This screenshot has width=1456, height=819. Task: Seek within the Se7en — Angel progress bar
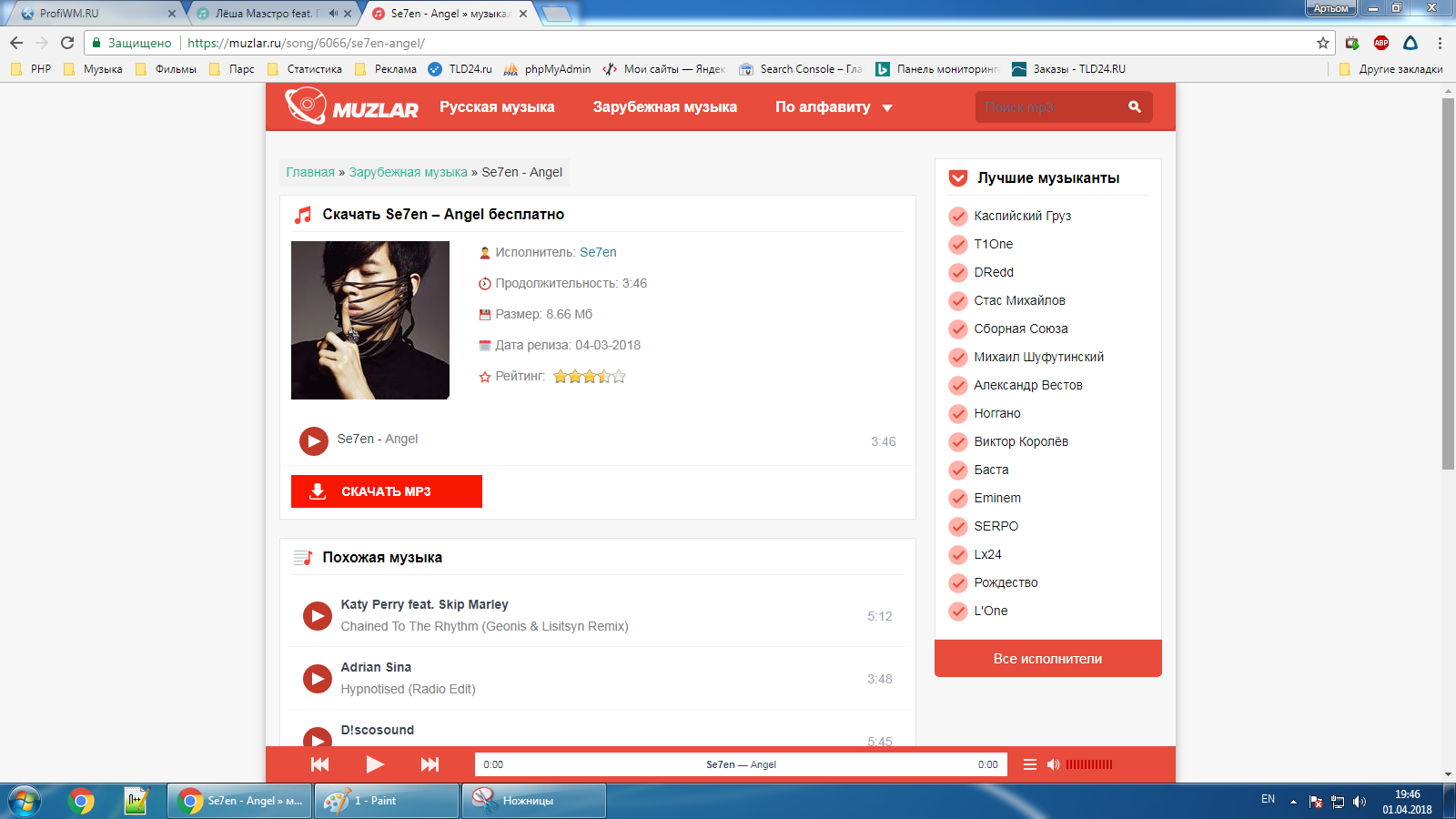click(741, 764)
